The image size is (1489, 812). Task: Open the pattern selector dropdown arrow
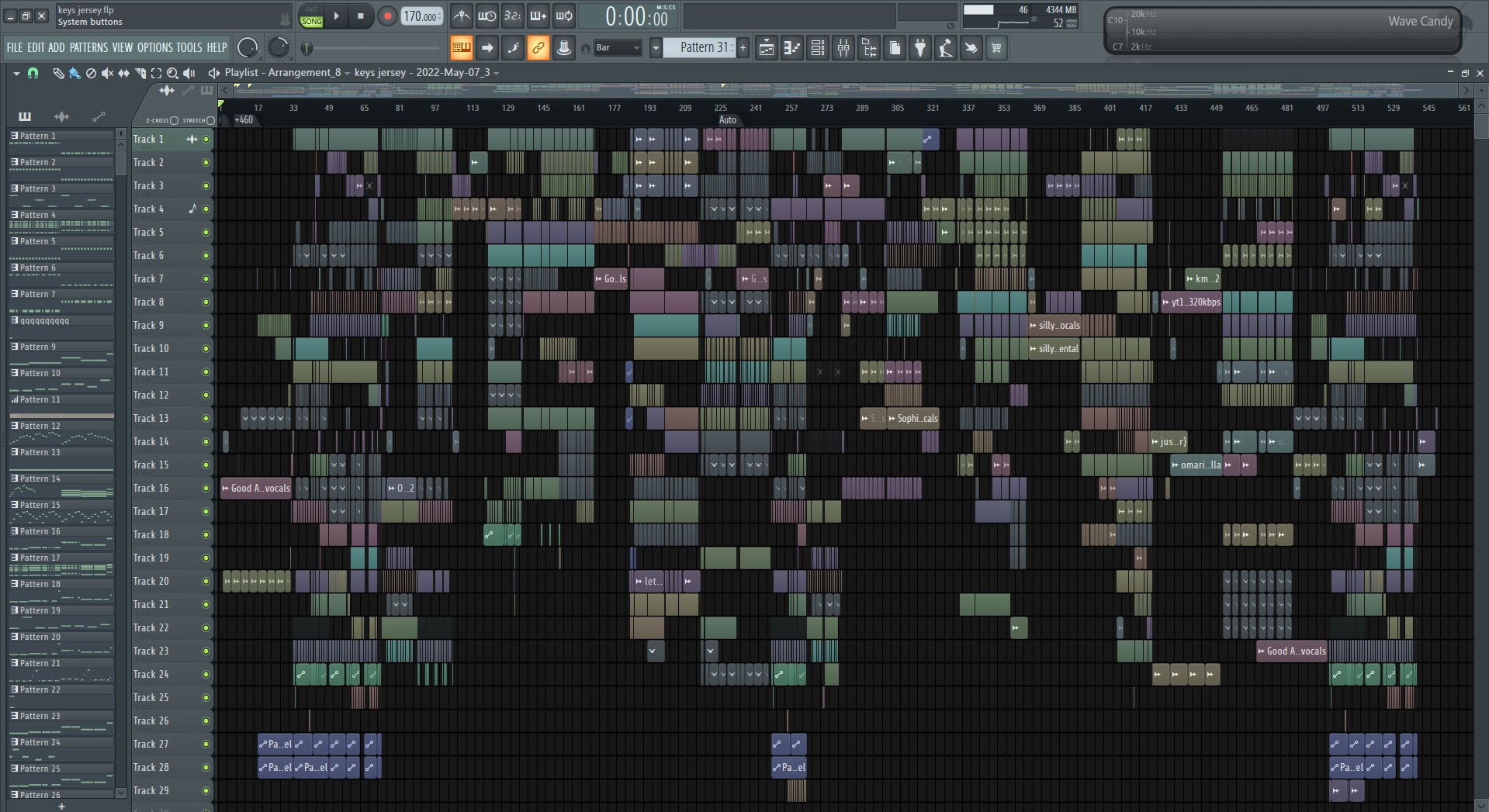pyautogui.click(x=656, y=48)
